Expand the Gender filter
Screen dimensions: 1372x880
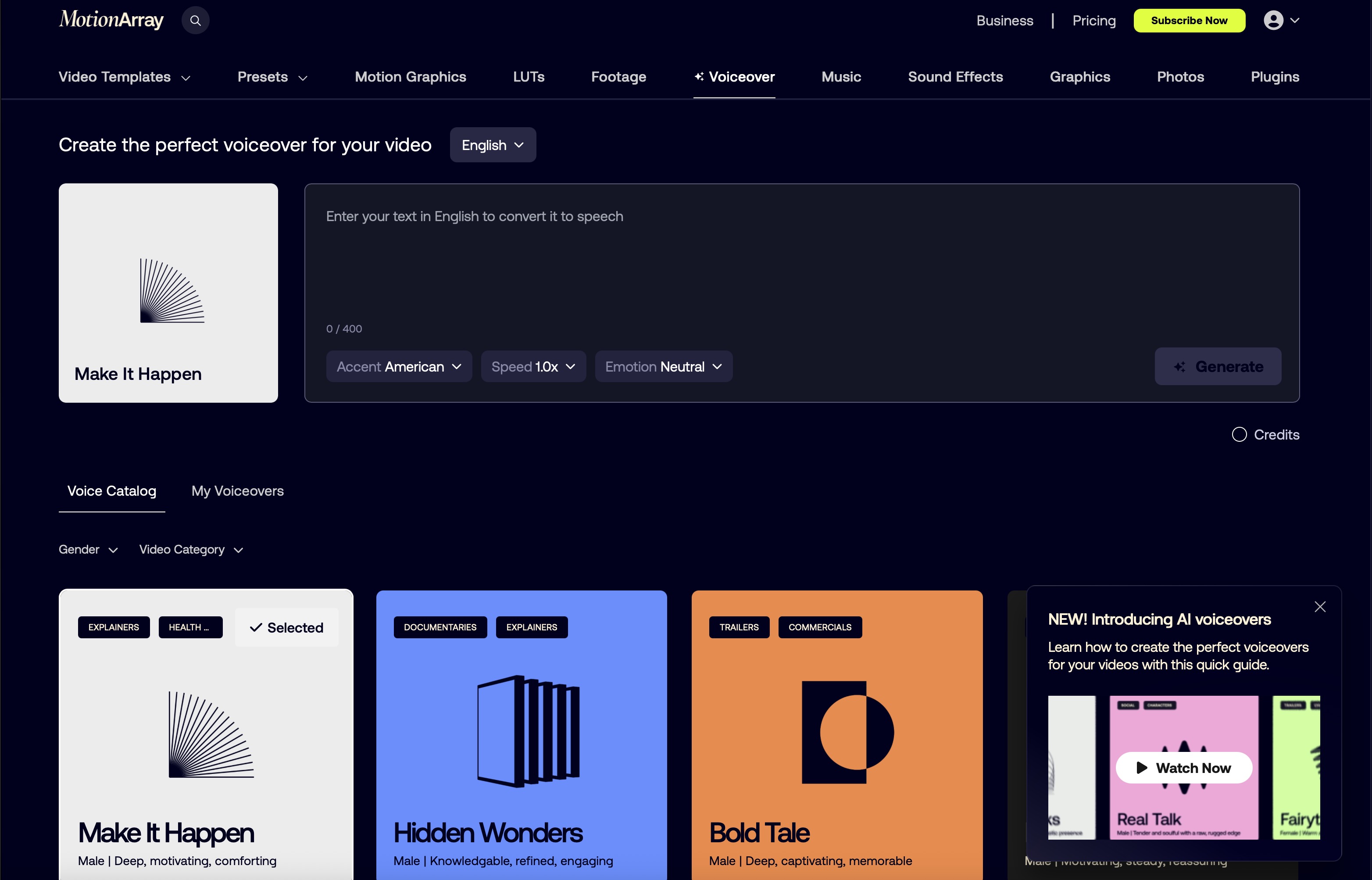pyautogui.click(x=88, y=550)
